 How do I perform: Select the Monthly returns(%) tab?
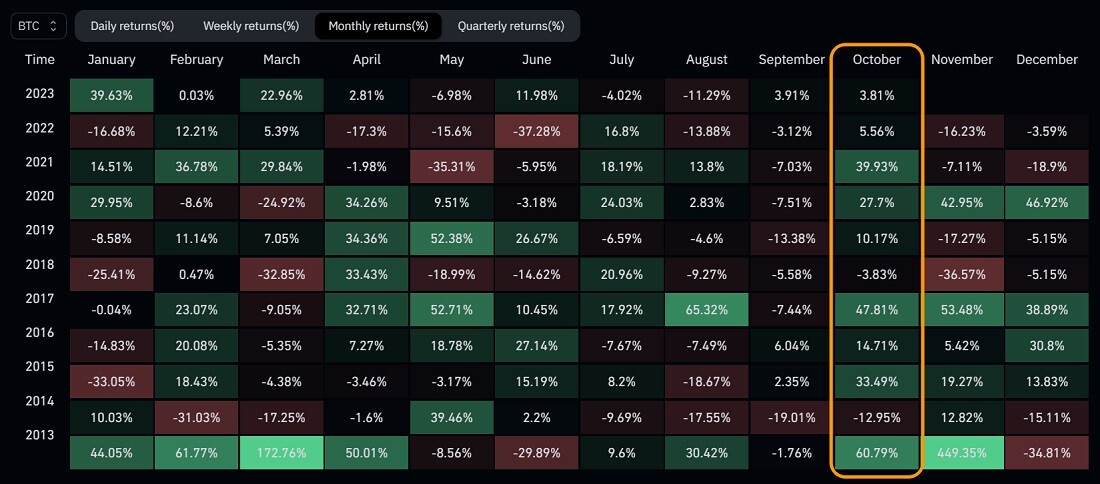378,26
